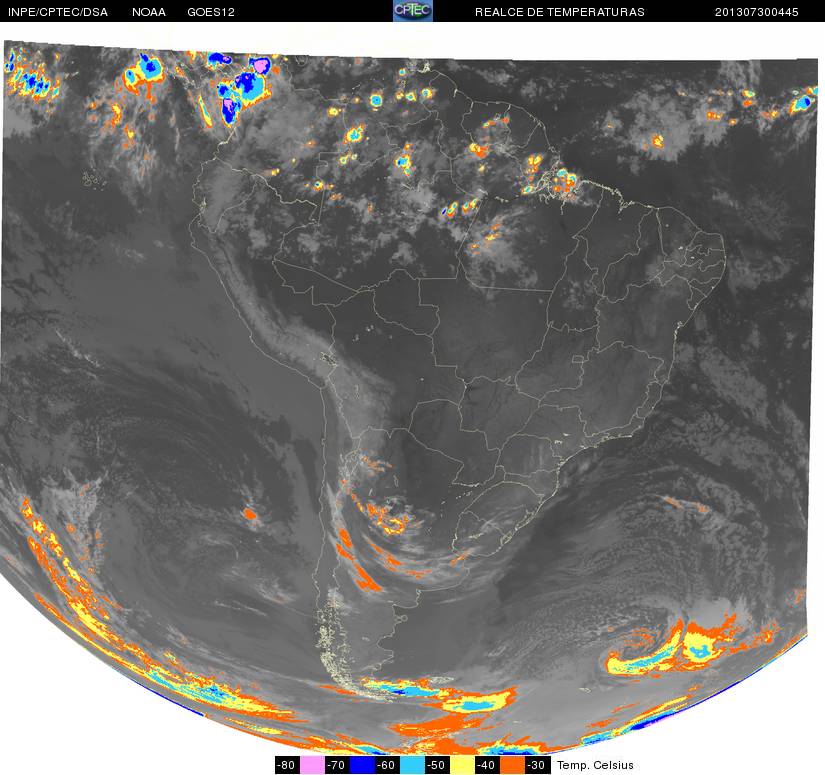Click the CPTEC logo in header
Image resolution: width=825 pixels, height=775 pixels.
coord(413,11)
